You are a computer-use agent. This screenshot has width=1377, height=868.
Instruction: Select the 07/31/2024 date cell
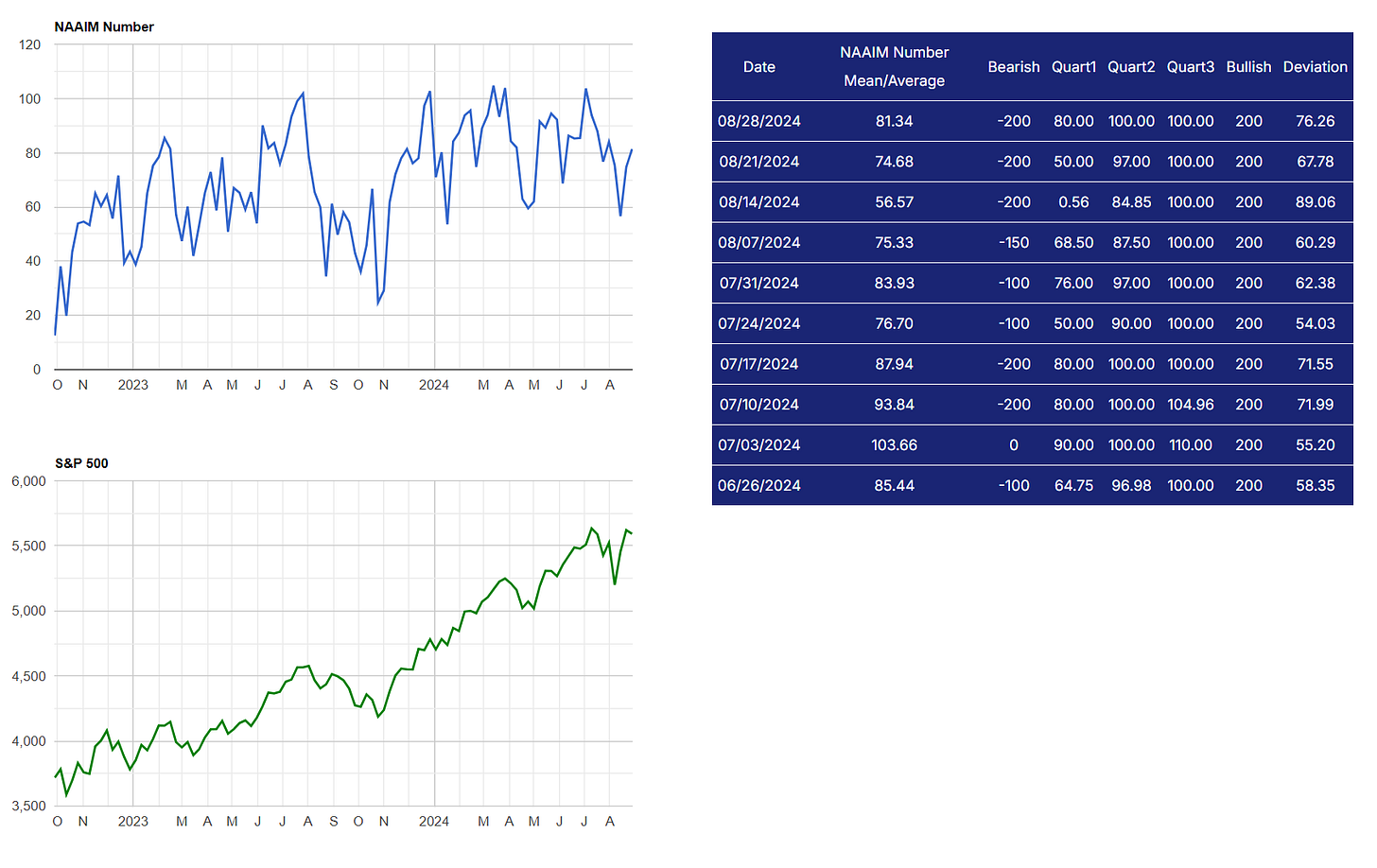(758, 284)
